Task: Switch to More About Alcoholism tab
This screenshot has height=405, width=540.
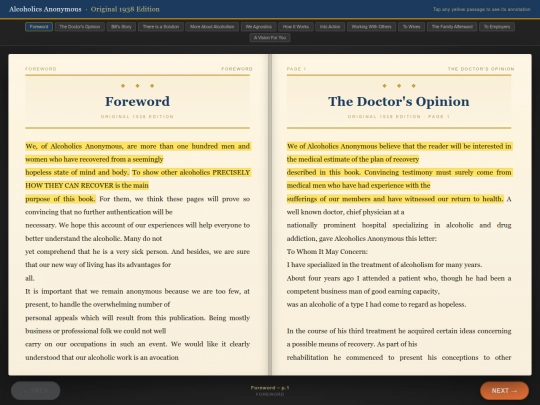Action: [x=212, y=27]
